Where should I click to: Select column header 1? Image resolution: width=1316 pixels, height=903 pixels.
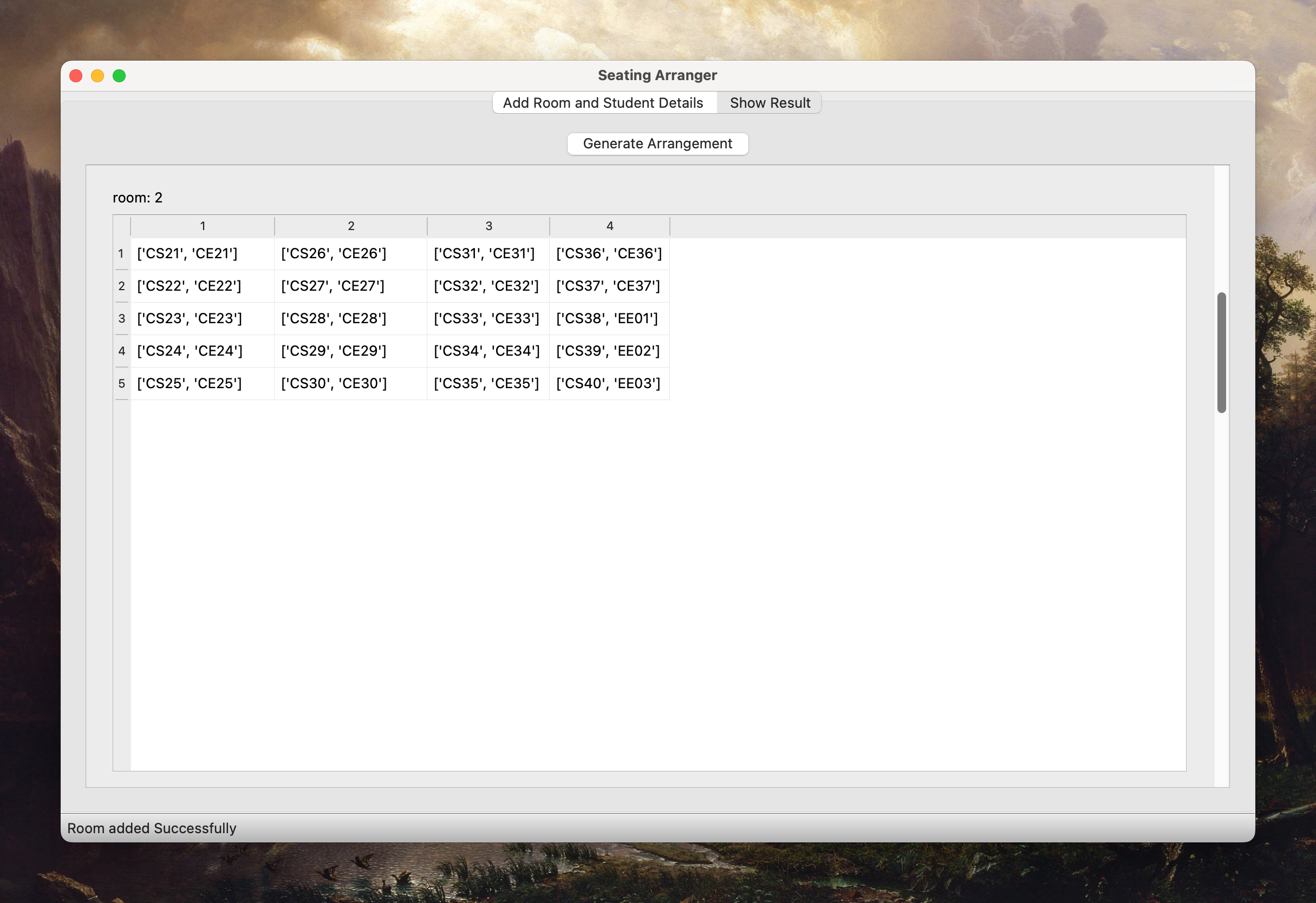point(203,226)
